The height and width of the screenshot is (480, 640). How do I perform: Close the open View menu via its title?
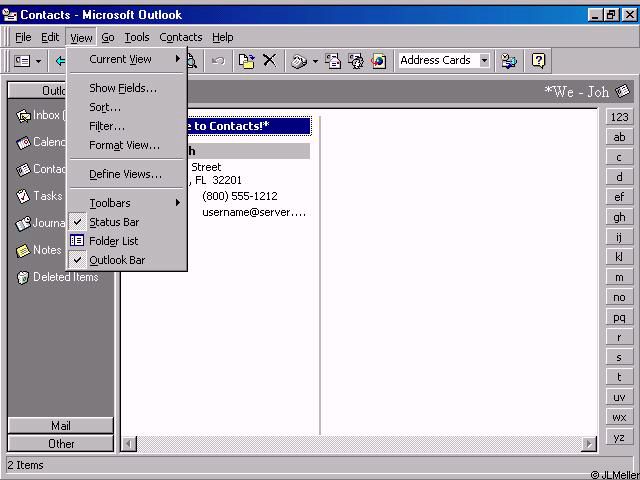point(81,38)
